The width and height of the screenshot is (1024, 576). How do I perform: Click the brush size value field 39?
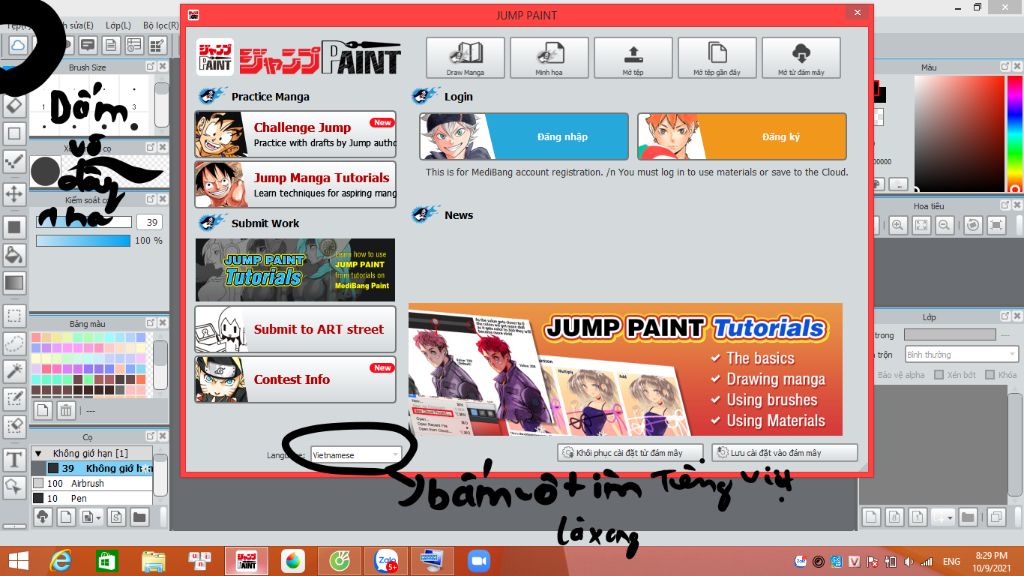pos(150,222)
